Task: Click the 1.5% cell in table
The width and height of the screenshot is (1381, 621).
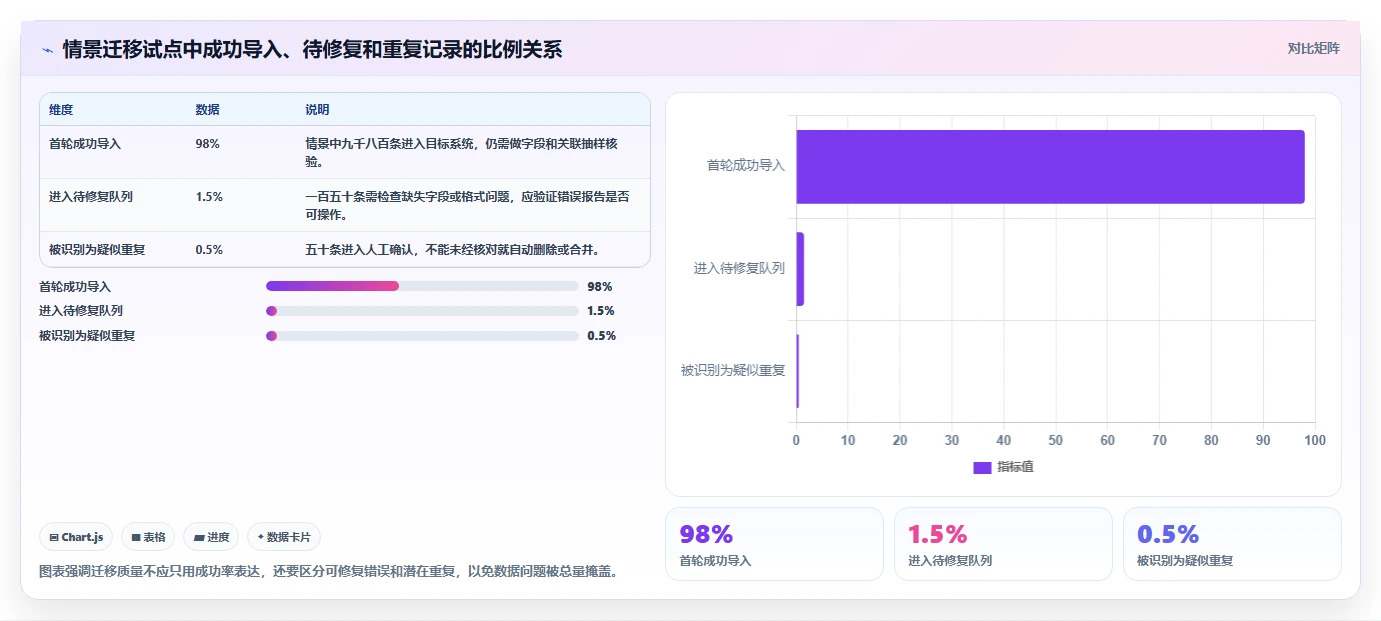Action: (x=209, y=197)
